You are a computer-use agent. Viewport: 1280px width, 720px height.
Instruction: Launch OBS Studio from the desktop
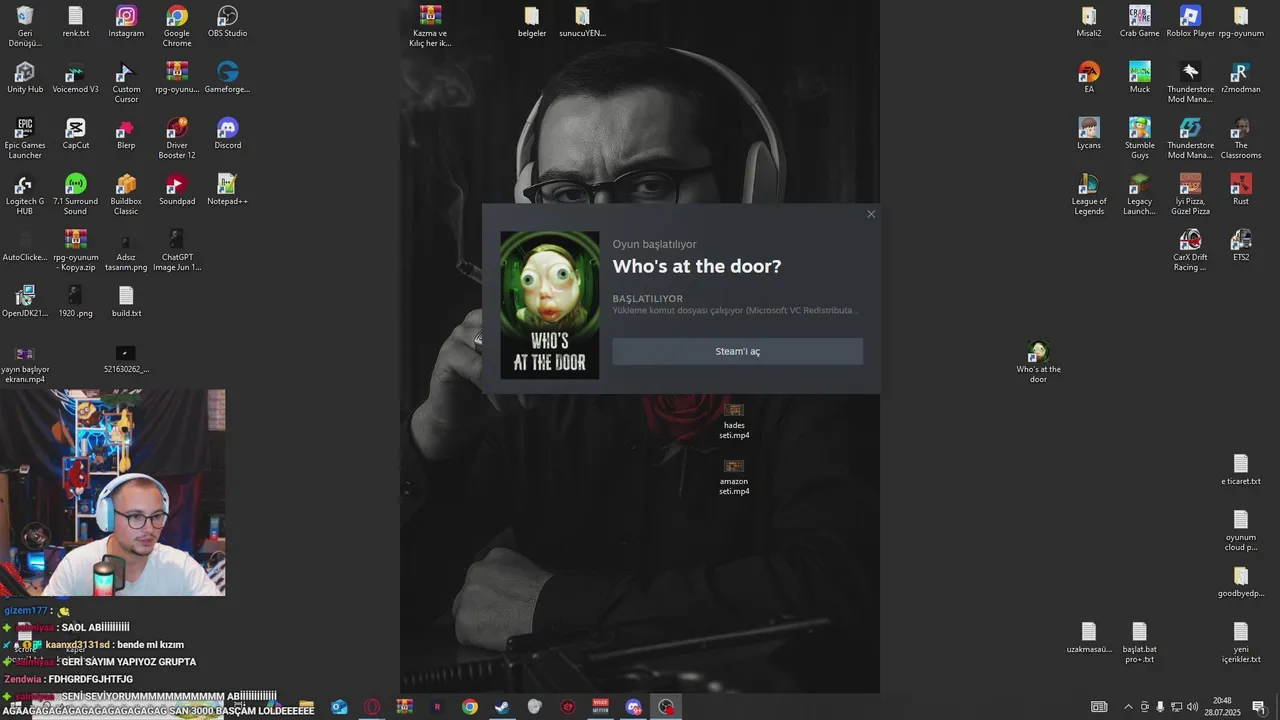227,22
